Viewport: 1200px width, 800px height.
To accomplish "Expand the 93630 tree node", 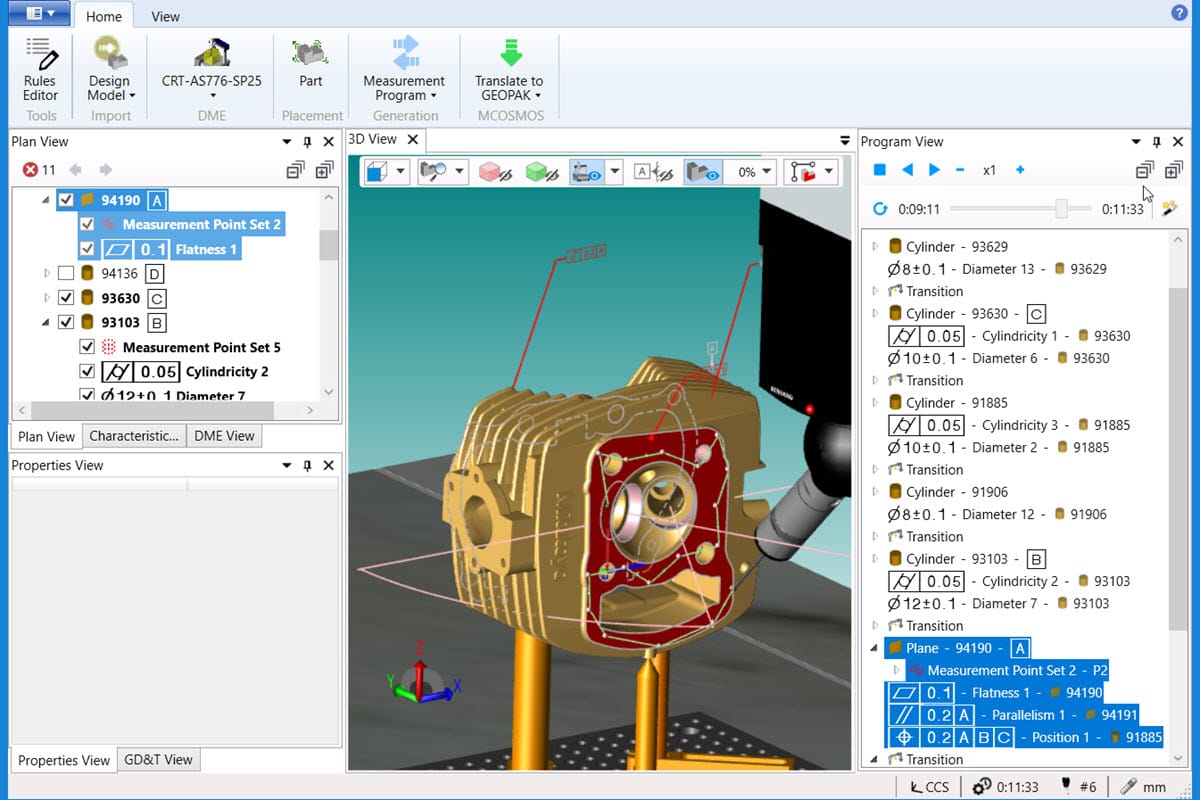I will tap(46, 298).
